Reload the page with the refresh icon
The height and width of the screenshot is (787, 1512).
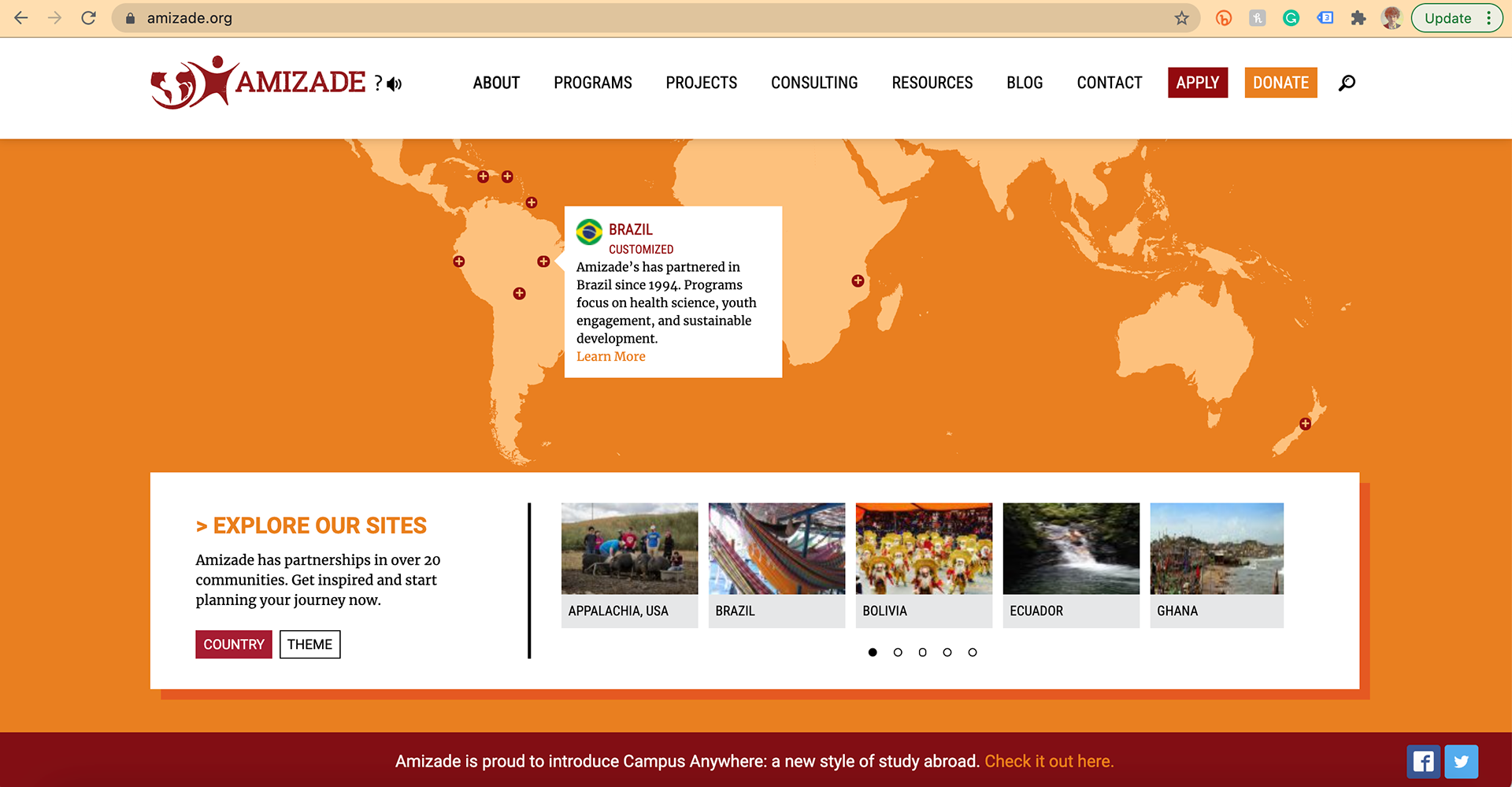click(88, 17)
